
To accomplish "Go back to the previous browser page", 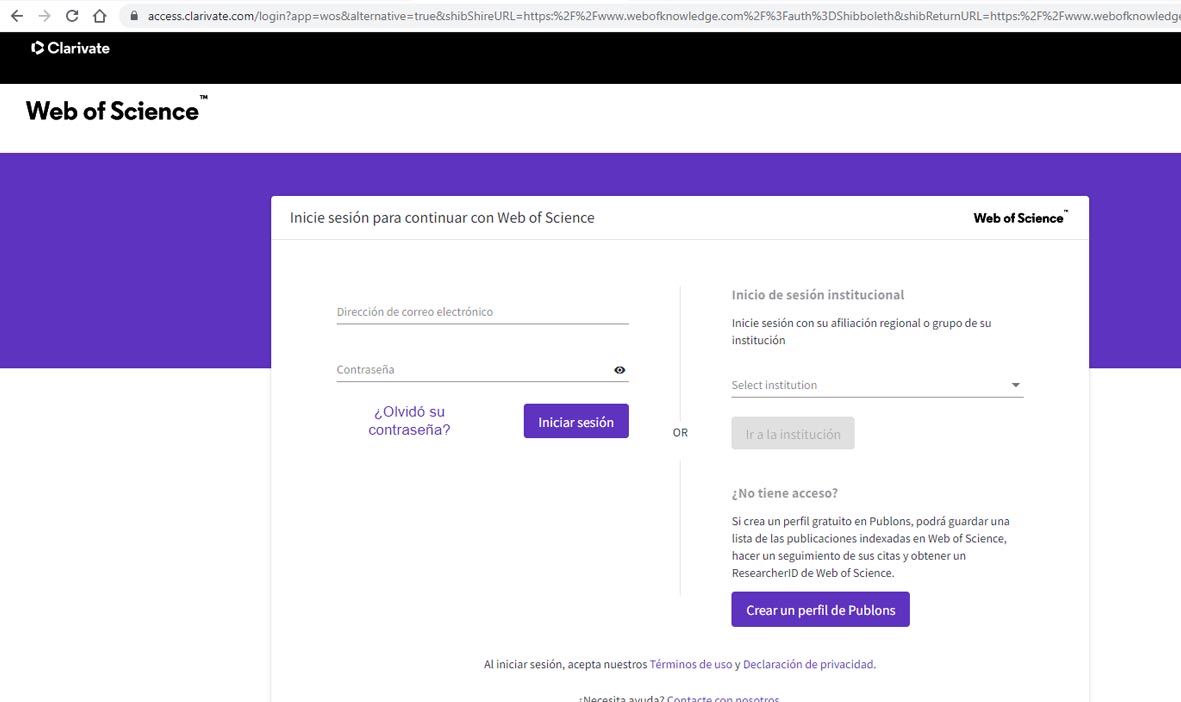I will (17, 16).
